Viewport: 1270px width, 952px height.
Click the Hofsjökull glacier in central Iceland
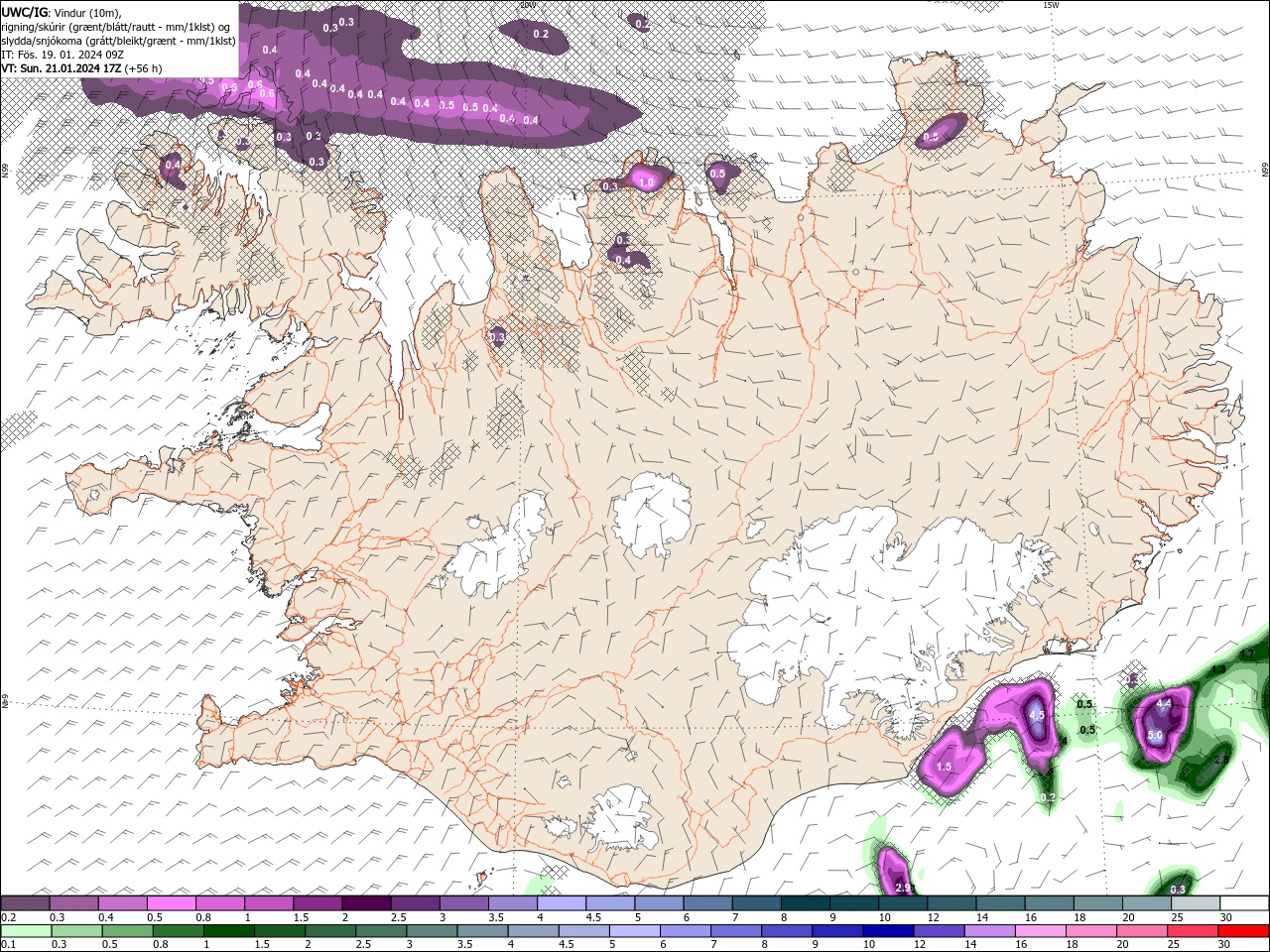click(652, 514)
